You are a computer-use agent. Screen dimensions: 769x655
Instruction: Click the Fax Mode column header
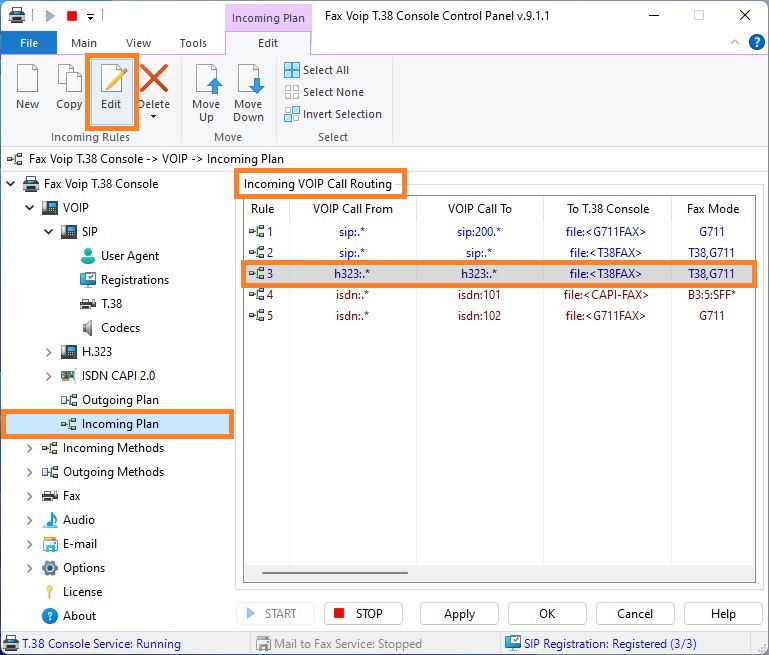(x=713, y=209)
